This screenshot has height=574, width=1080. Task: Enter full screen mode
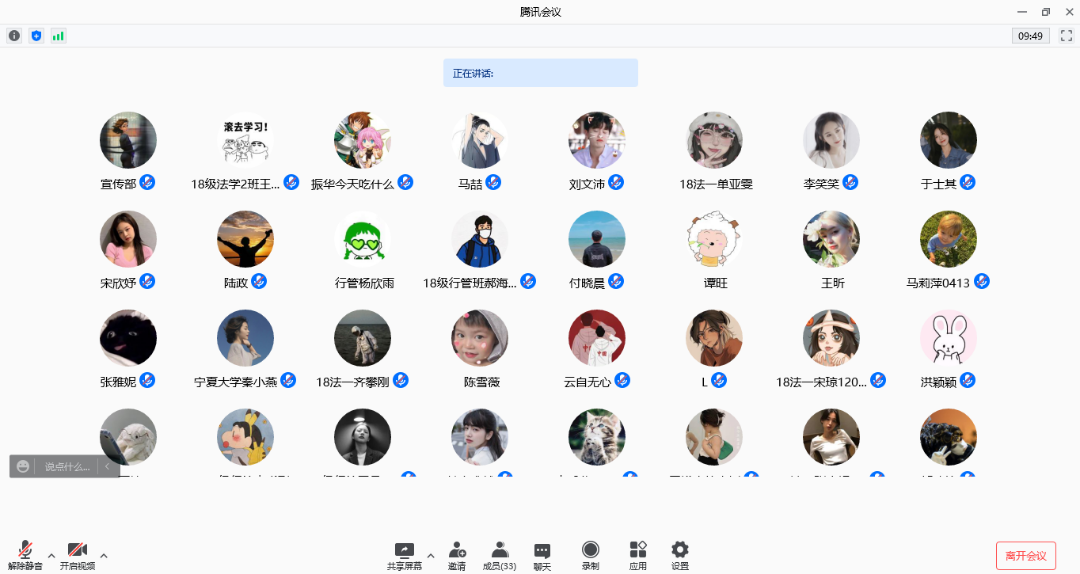(1066, 36)
